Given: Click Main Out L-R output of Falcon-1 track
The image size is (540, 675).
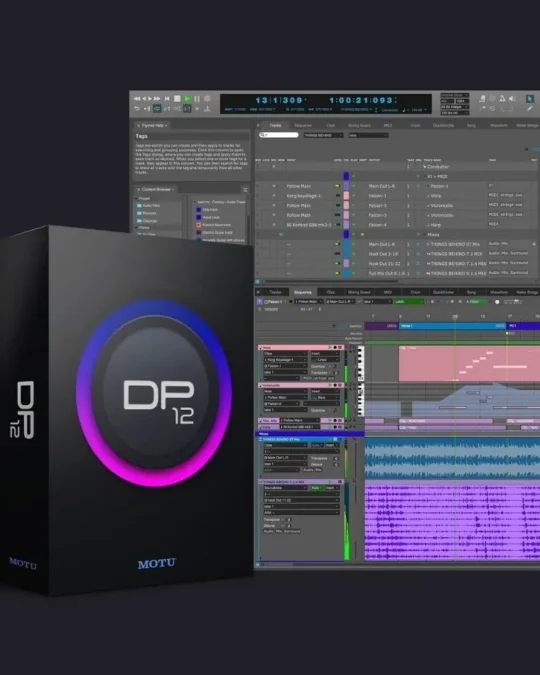Looking at the screenshot, I should pyautogui.click(x=382, y=186).
